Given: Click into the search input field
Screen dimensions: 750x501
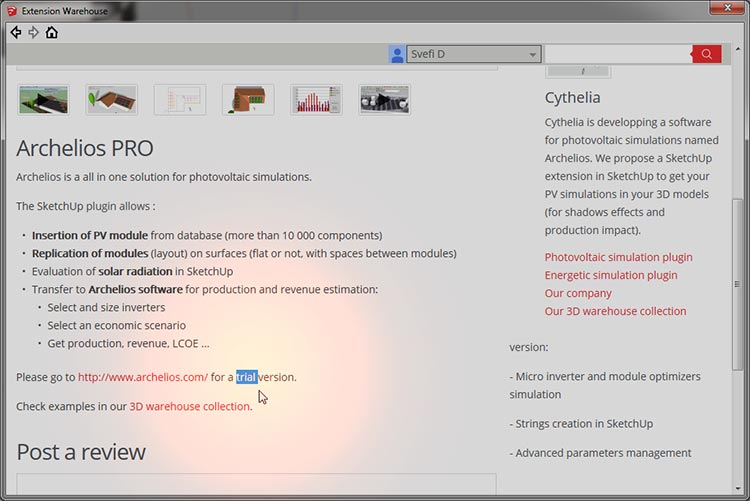Looking at the screenshot, I should 618,54.
